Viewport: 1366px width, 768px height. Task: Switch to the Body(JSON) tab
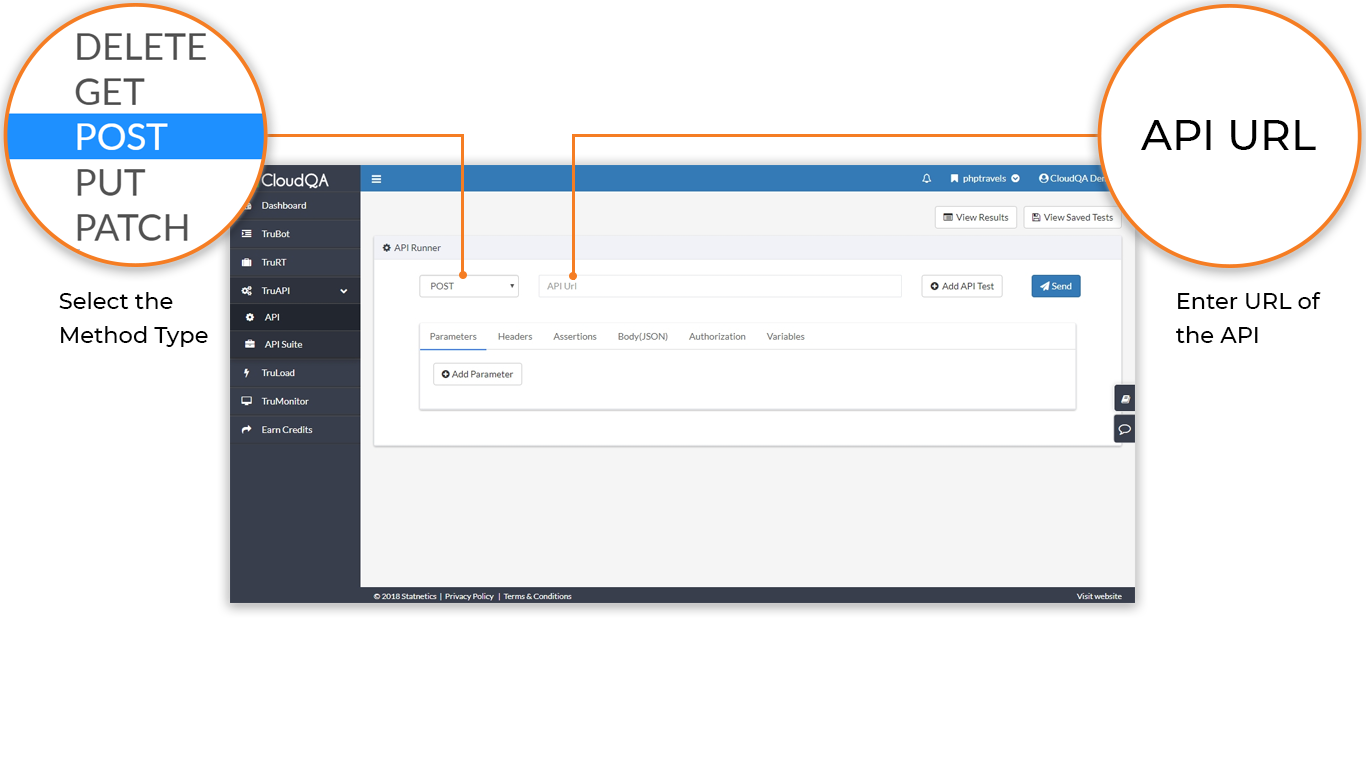click(643, 336)
